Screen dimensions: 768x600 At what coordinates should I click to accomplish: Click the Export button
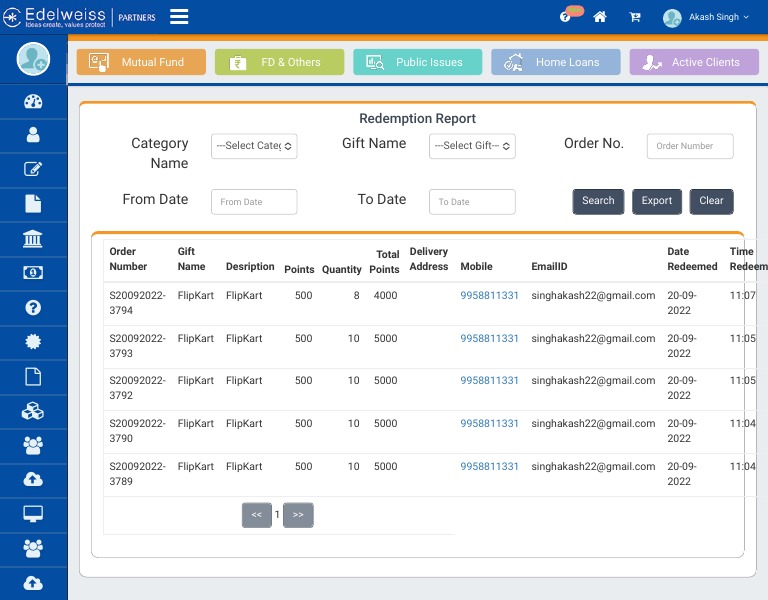coord(656,201)
